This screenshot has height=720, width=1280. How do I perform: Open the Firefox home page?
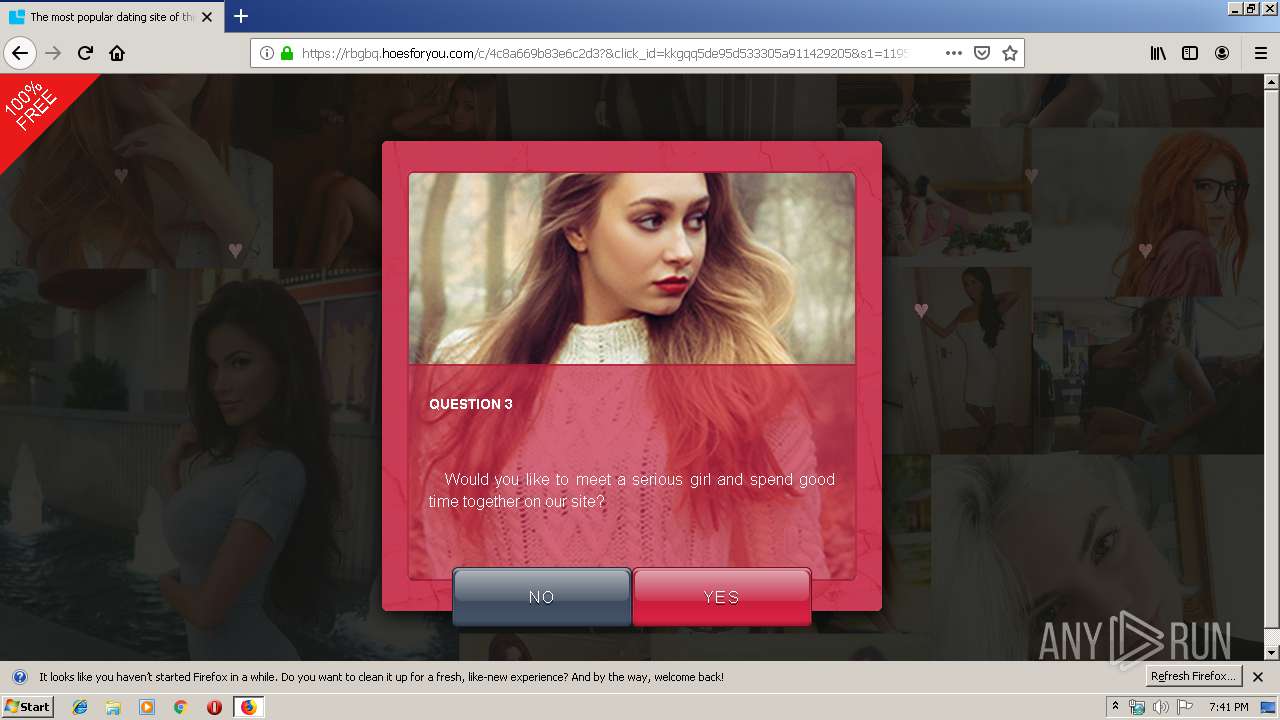[117, 53]
